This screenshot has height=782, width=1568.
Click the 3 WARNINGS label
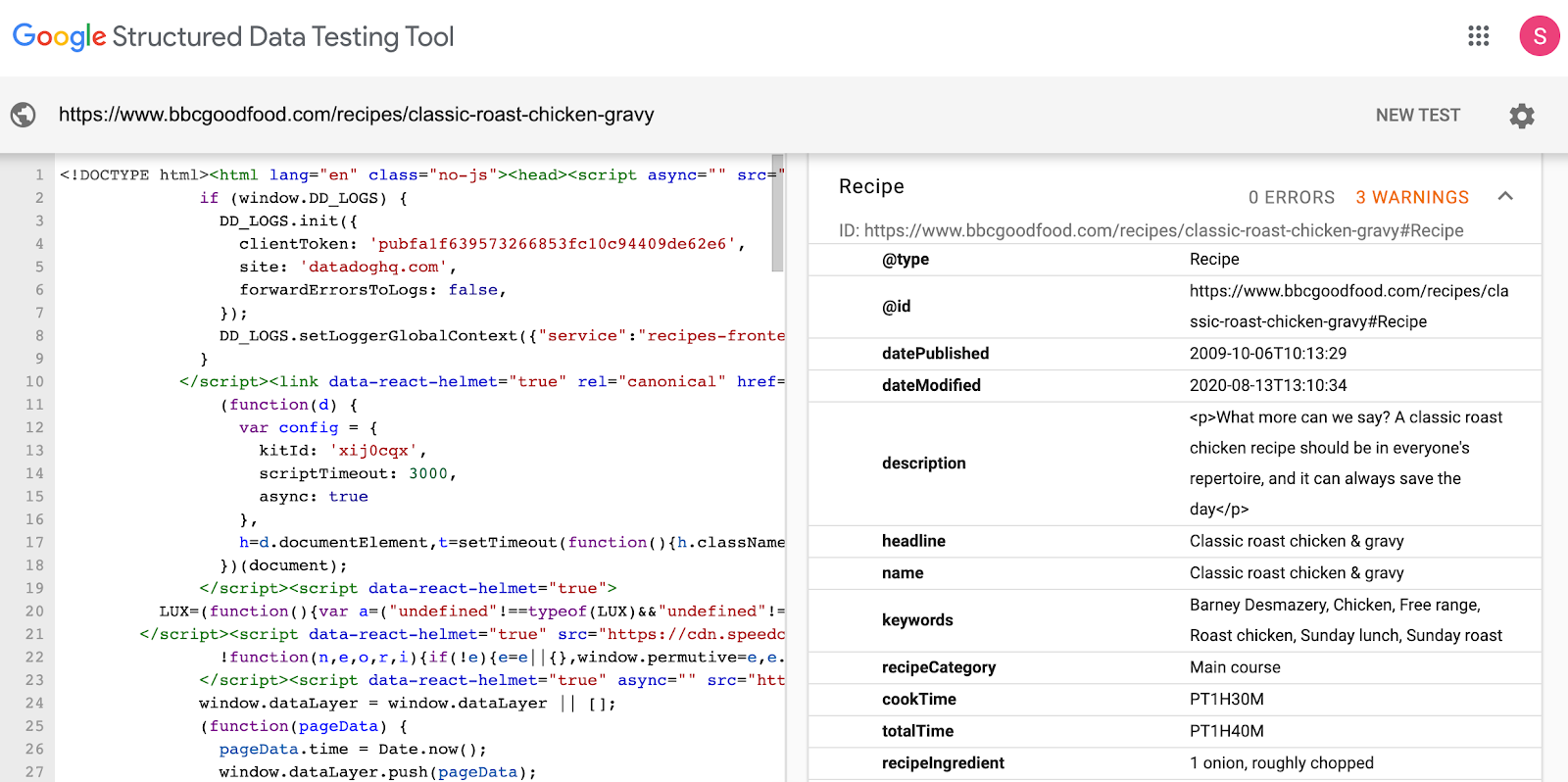(x=1412, y=197)
